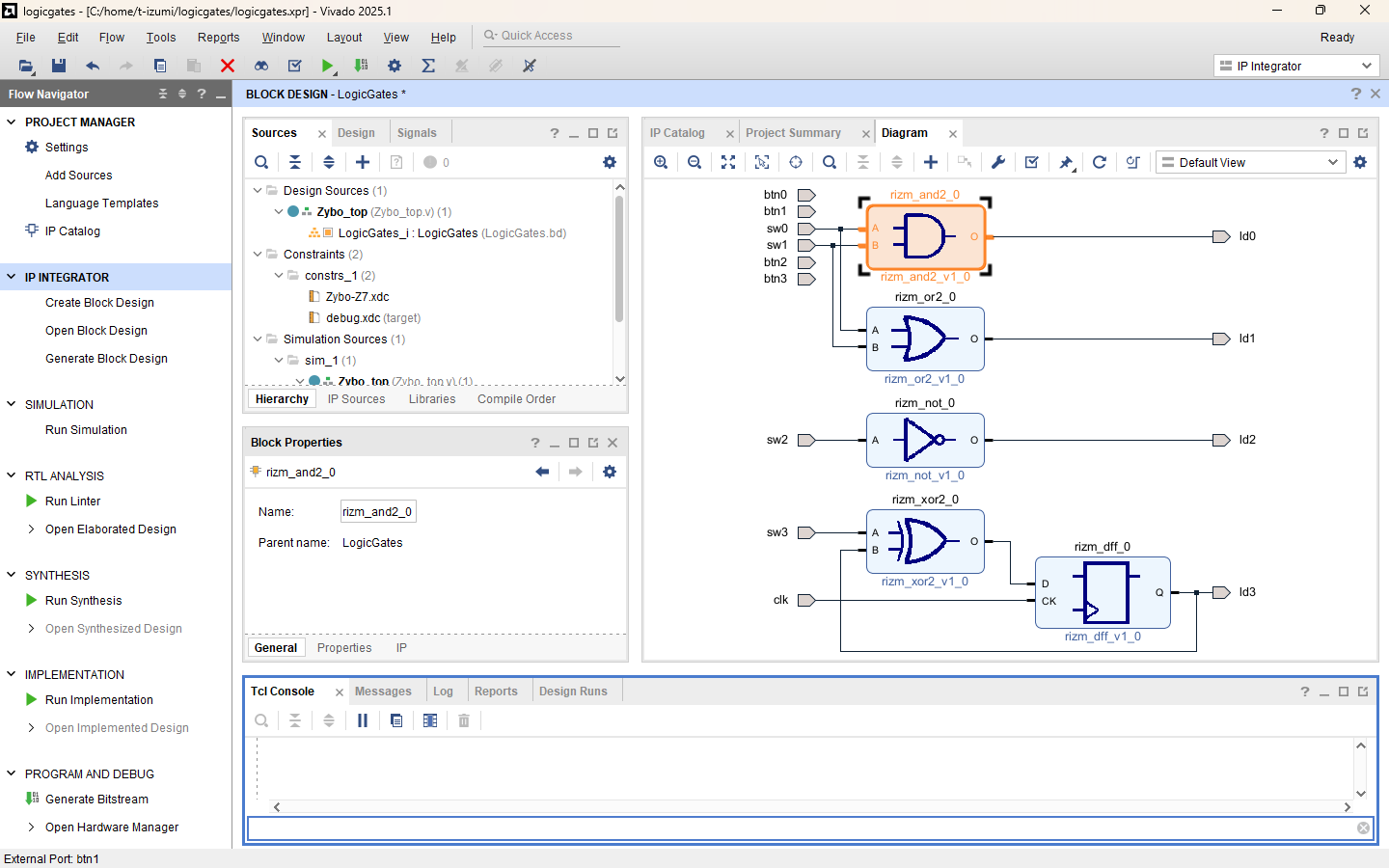Screen dimensions: 1389x868
Task: Switch to the Design Runs tab
Action: (x=573, y=692)
